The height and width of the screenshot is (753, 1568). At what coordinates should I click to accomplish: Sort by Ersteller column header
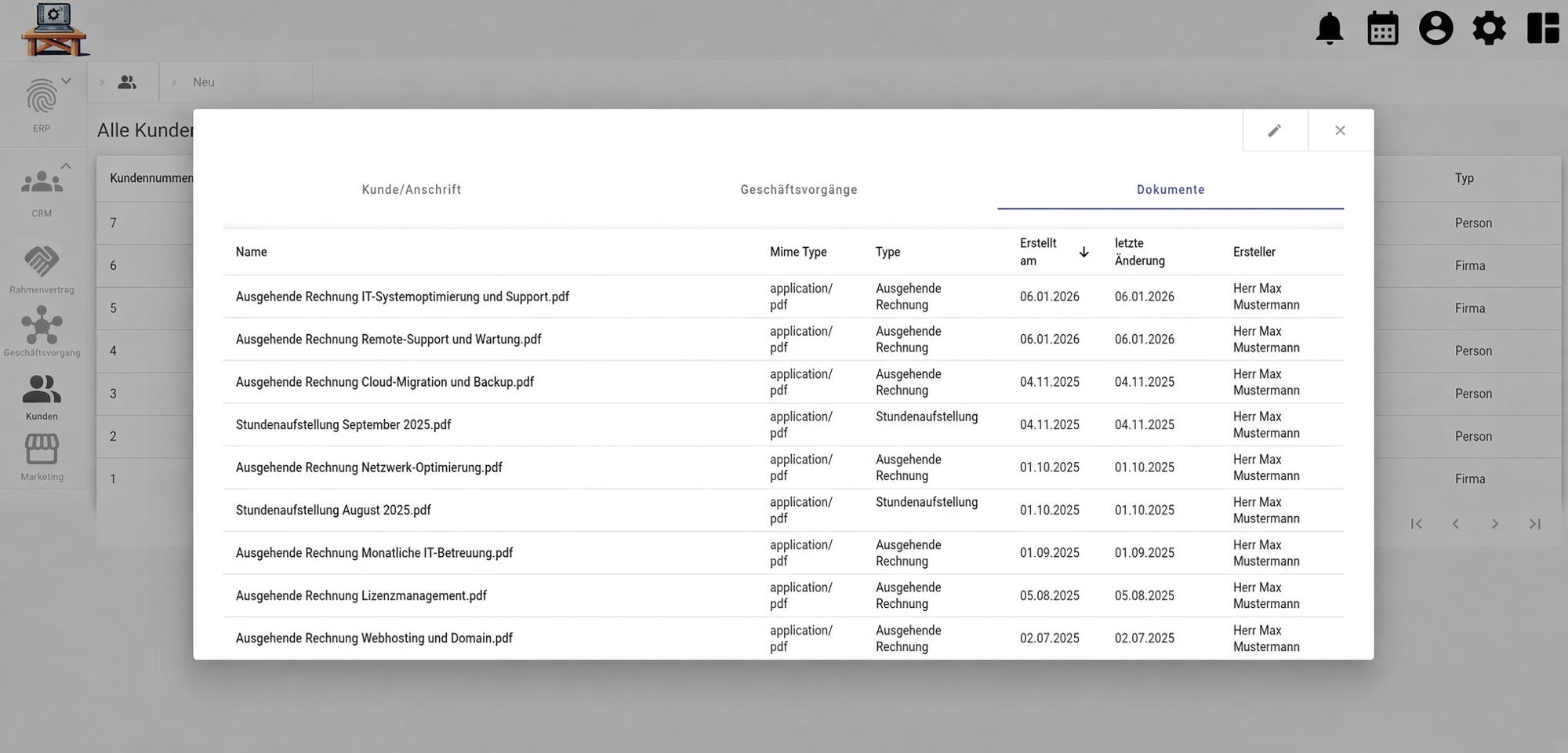coord(1254,252)
